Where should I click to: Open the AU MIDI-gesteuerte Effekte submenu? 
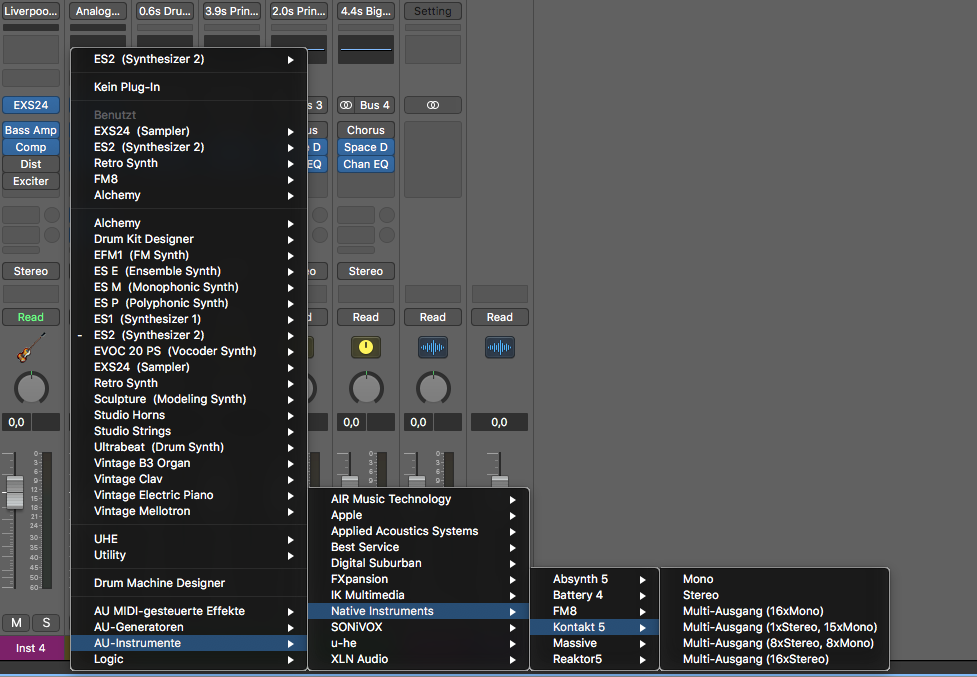(189, 611)
